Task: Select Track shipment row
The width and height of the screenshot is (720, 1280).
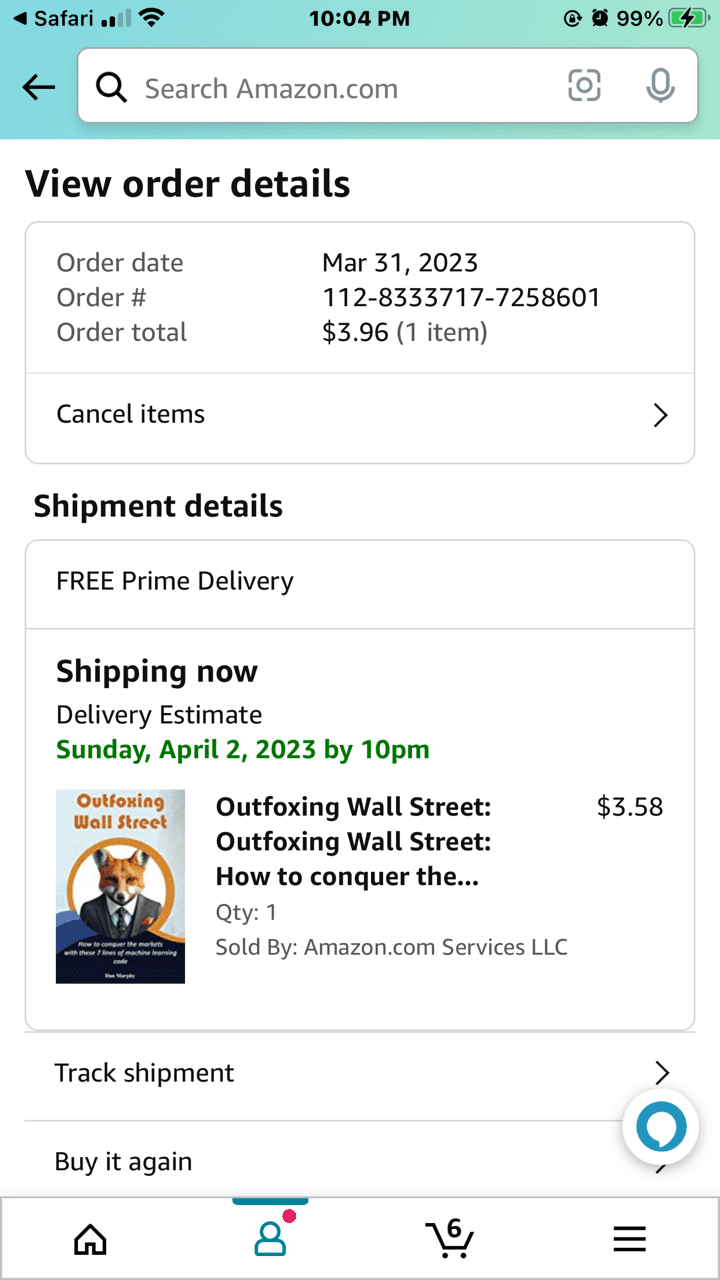Action: point(144,1073)
